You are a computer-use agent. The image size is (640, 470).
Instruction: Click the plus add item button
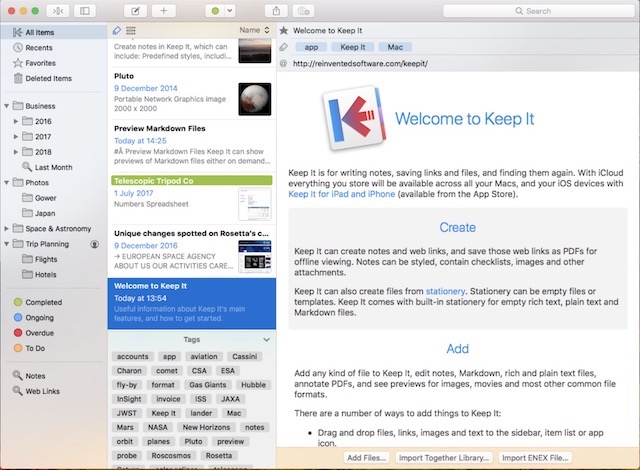click(164, 11)
